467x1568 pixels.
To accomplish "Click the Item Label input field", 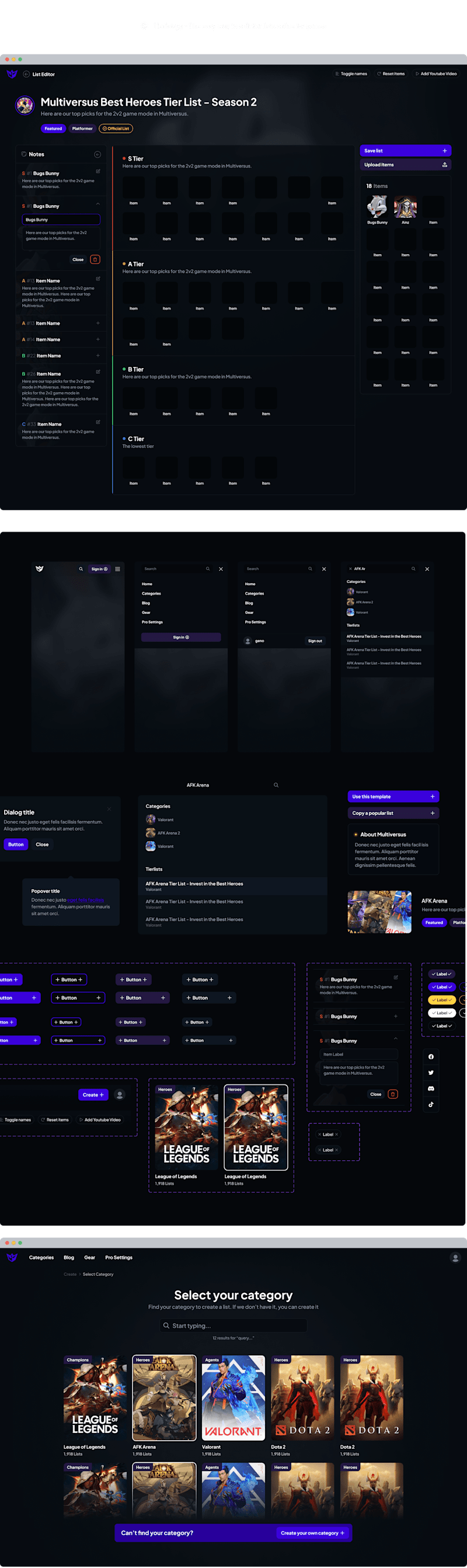I will [359, 1054].
